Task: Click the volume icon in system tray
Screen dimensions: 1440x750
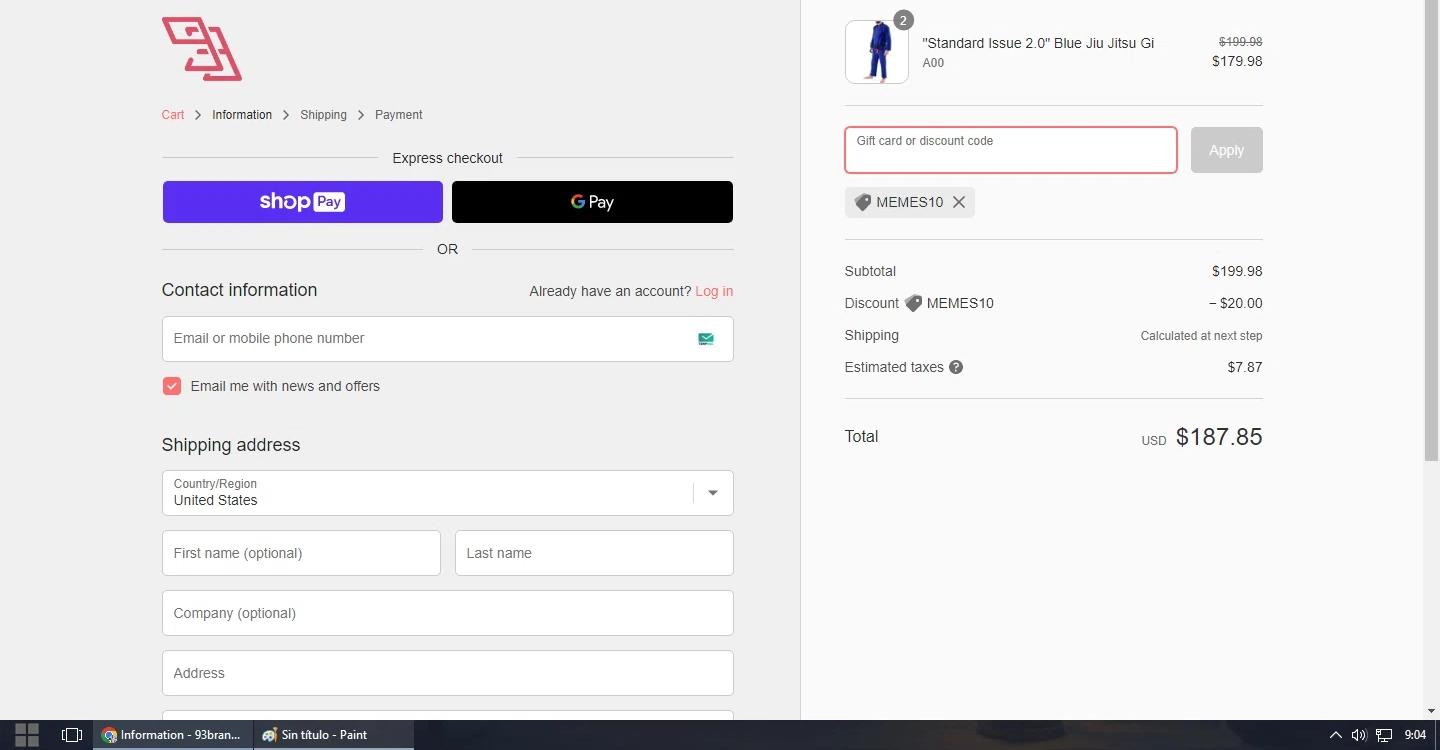Action: coord(1358,735)
